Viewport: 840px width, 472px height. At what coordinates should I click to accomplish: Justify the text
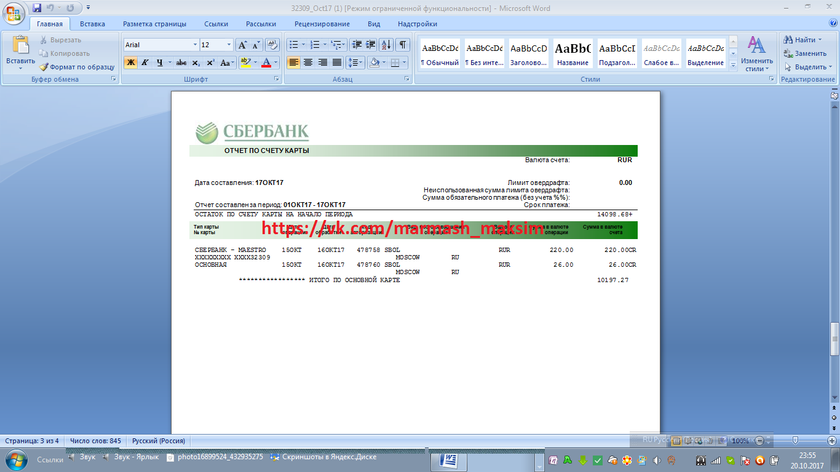point(336,63)
